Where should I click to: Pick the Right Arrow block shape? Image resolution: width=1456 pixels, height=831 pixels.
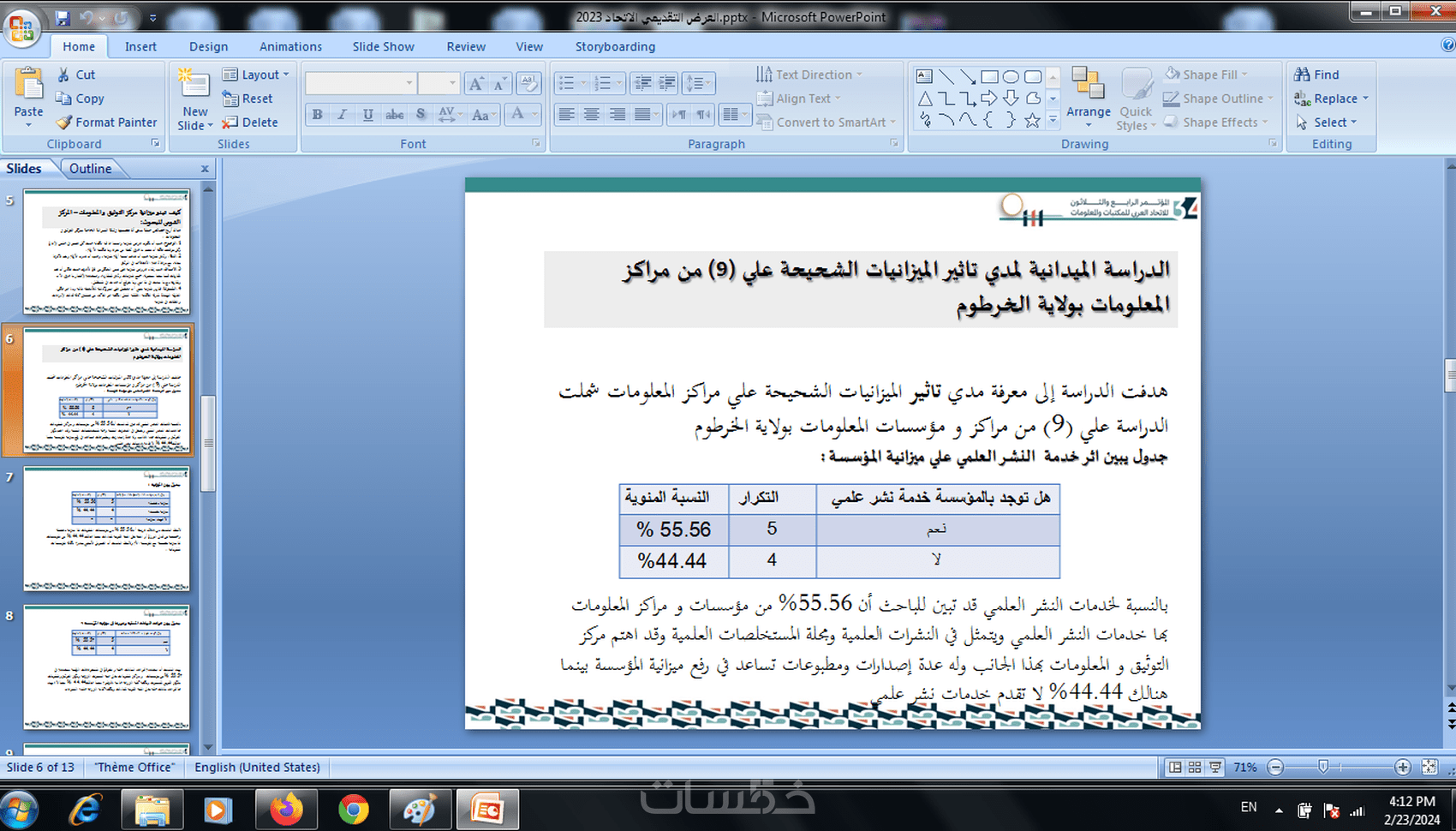989,99
